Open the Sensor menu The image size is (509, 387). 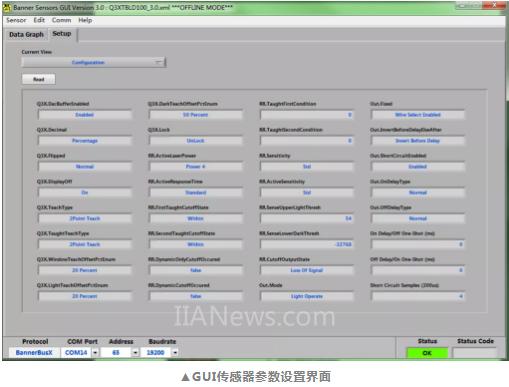(16, 20)
